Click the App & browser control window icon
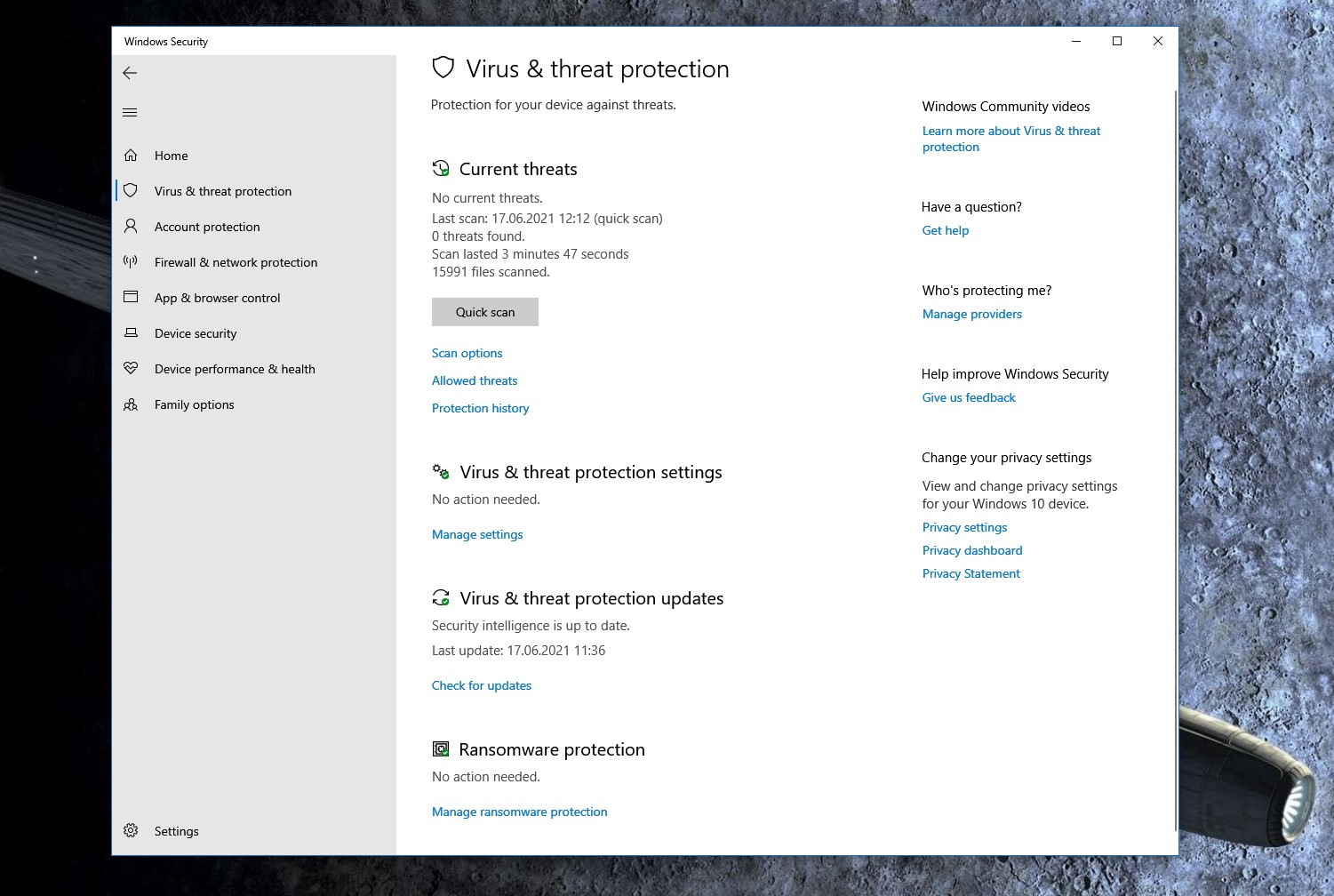 click(x=131, y=297)
